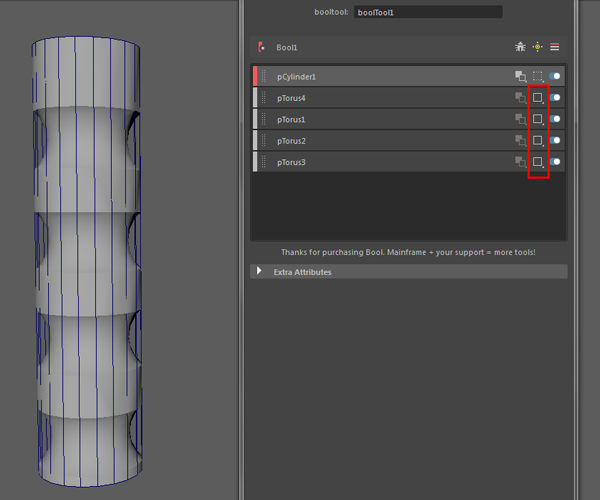Screen dimensions: 600x500
Task: Click the drag handle of pCylinder1 row
Action: click(264, 76)
